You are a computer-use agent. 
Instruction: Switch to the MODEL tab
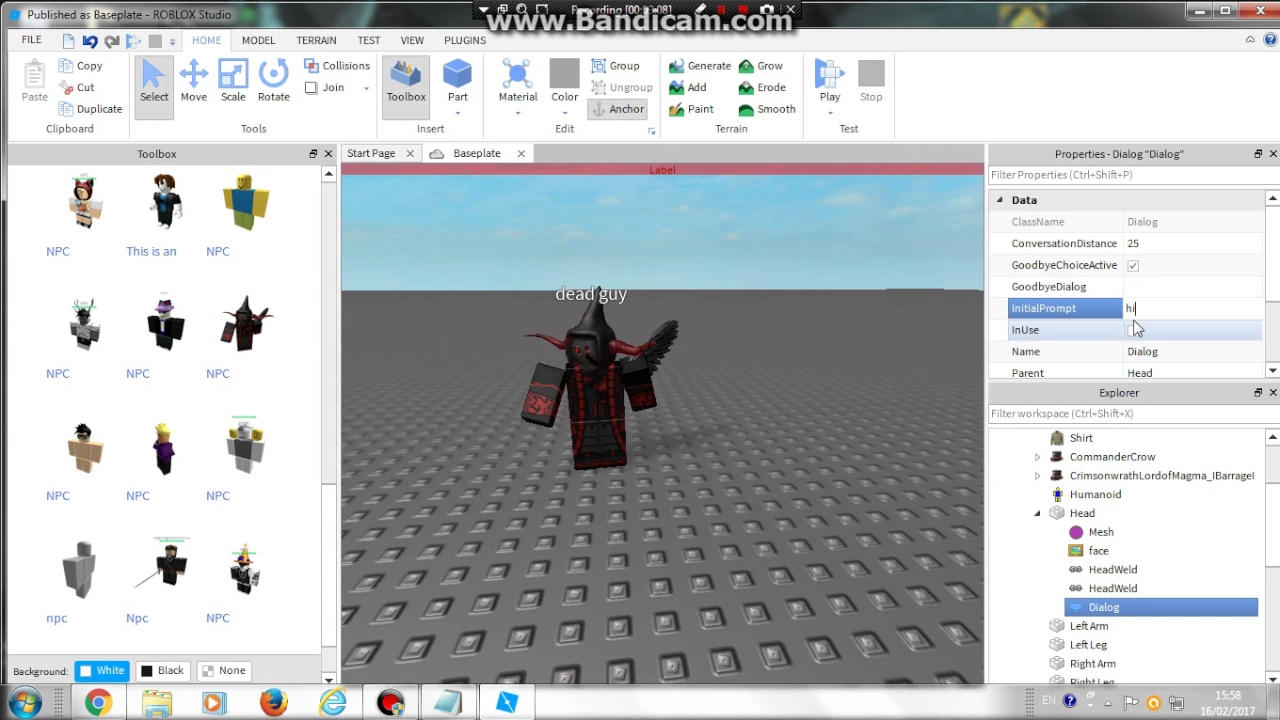pos(258,40)
